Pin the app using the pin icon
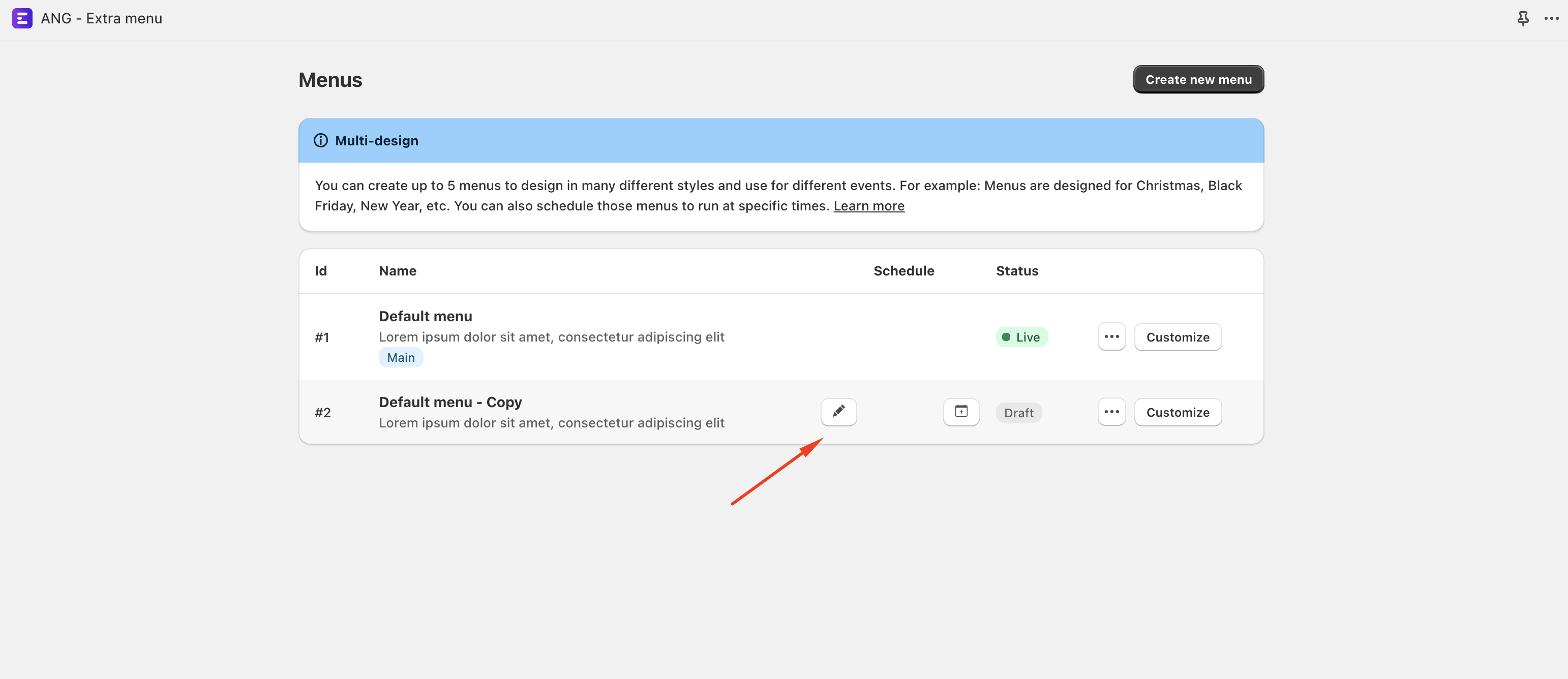The height and width of the screenshot is (679, 1568). point(1522,18)
